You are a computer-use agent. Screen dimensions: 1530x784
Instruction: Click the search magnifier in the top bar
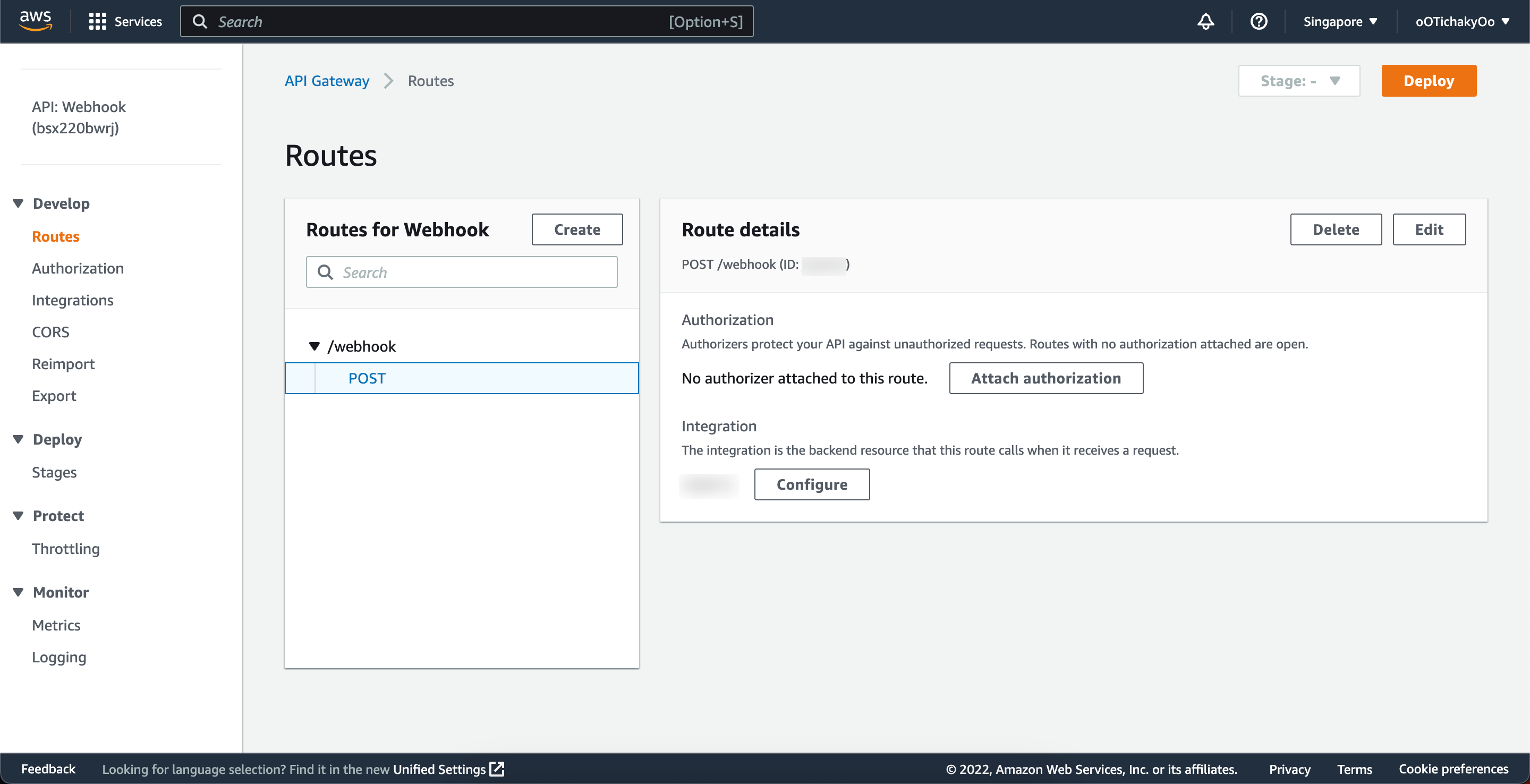pyautogui.click(x=200, y=21)
